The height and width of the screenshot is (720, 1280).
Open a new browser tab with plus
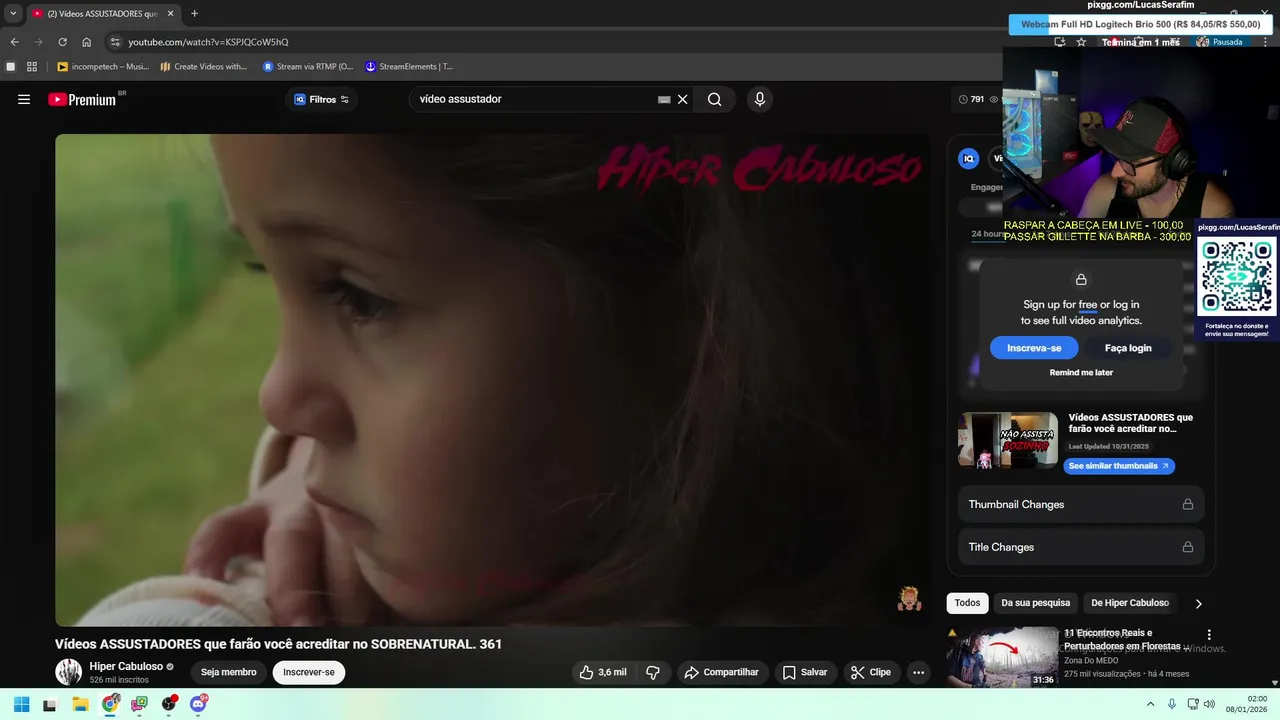click(194, 13)
